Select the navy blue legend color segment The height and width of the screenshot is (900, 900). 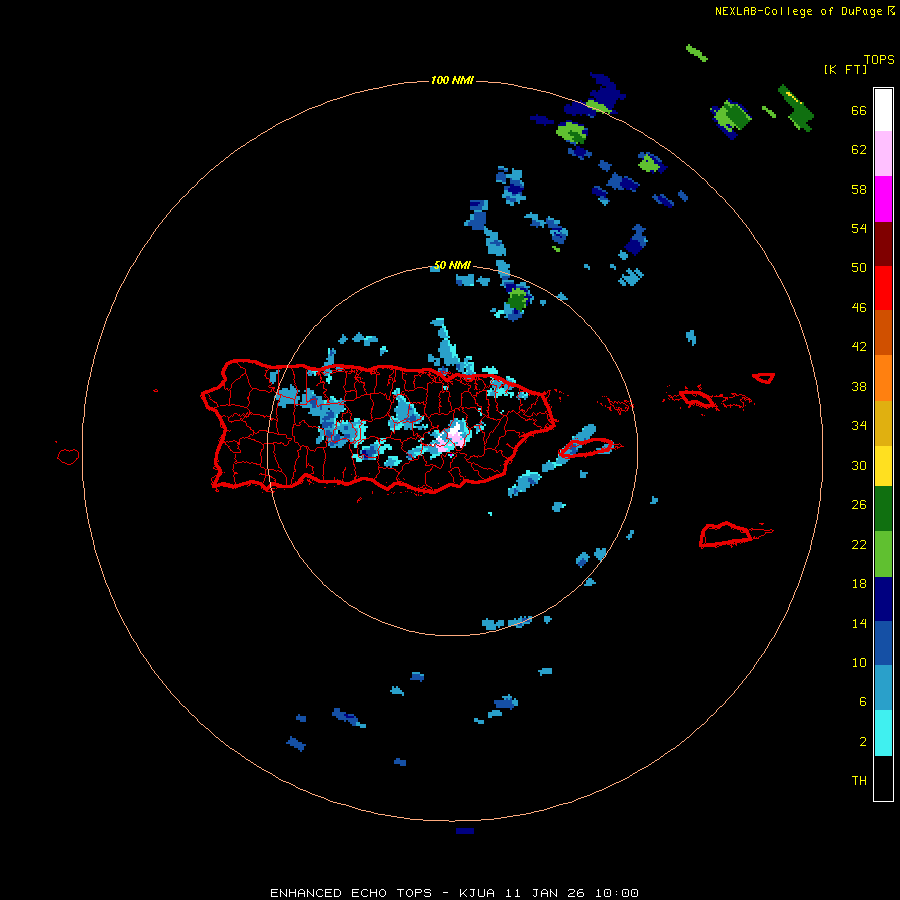(x=883, y=599)
